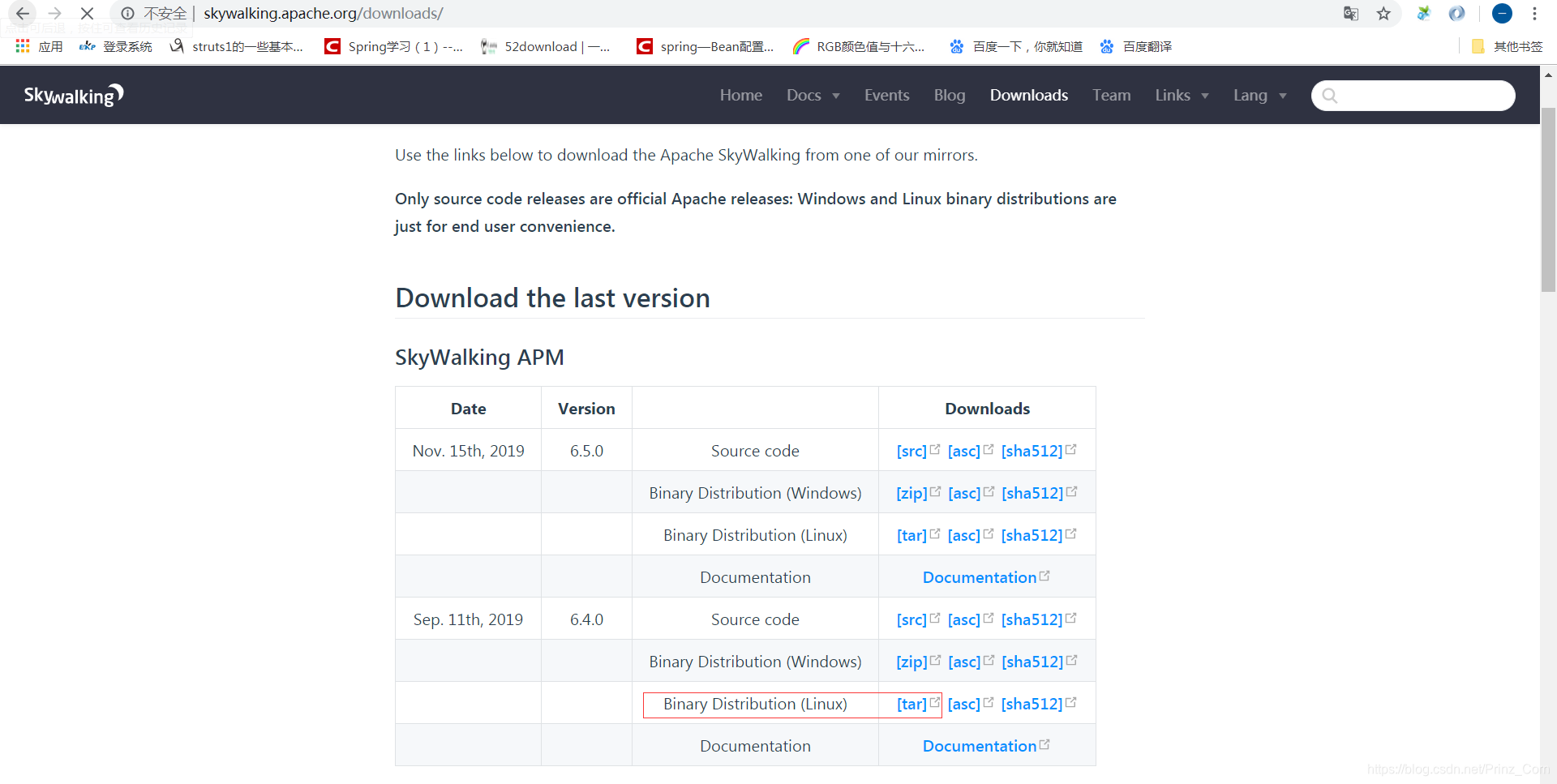The height and width of the screenshot is (784, 1557).
Task: Select the Downloads nav item
Action: pos(1029,96)
